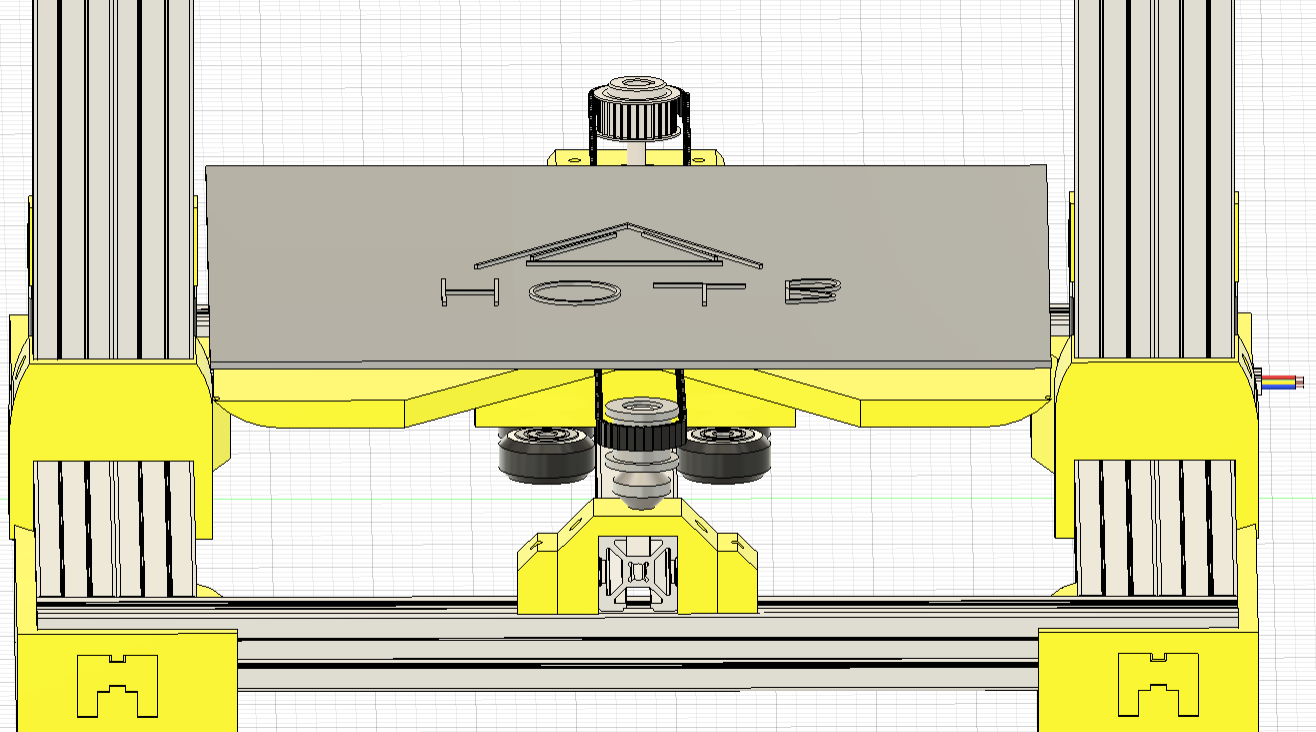Select the lower belt pulley on the screw
Viewport: 1316px width, 732px height.
(636, 437)
